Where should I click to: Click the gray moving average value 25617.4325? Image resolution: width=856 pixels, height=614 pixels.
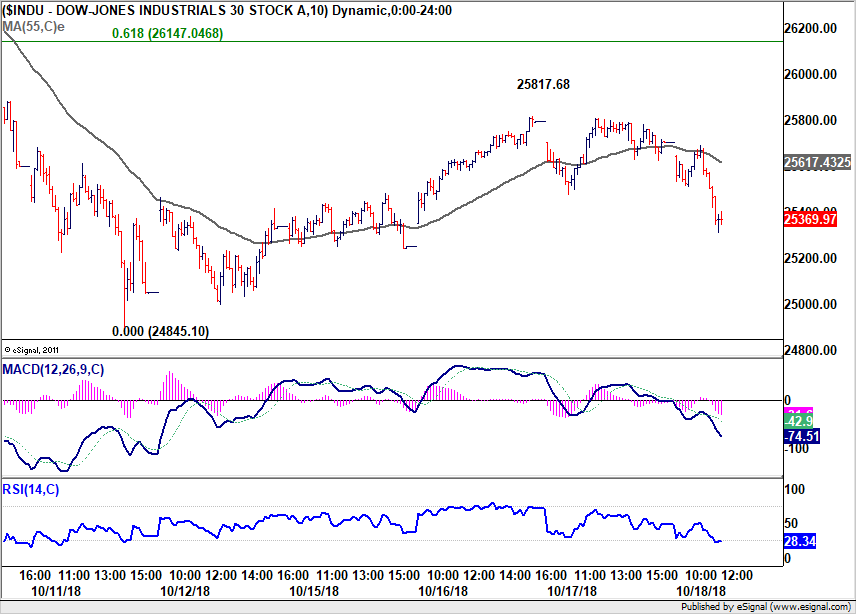[x=817, y=162]
